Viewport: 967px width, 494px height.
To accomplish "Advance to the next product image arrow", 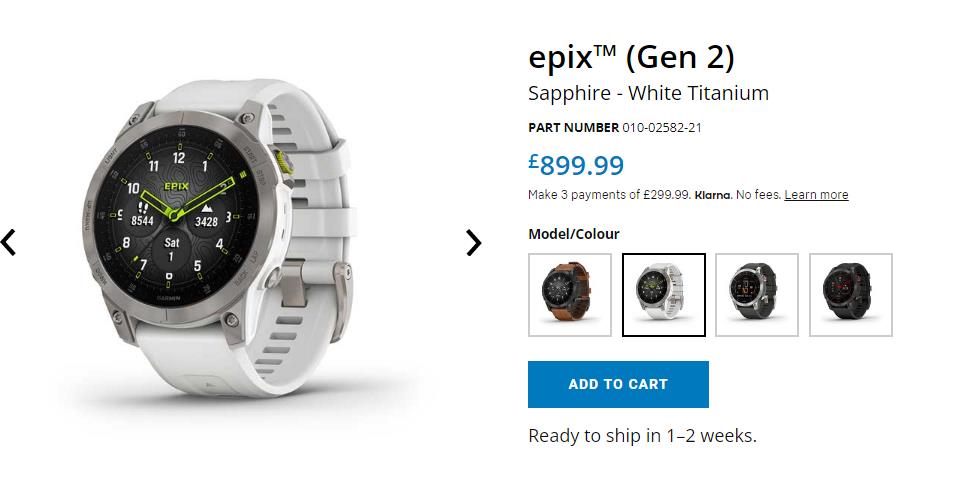I will tap(474, 242).
